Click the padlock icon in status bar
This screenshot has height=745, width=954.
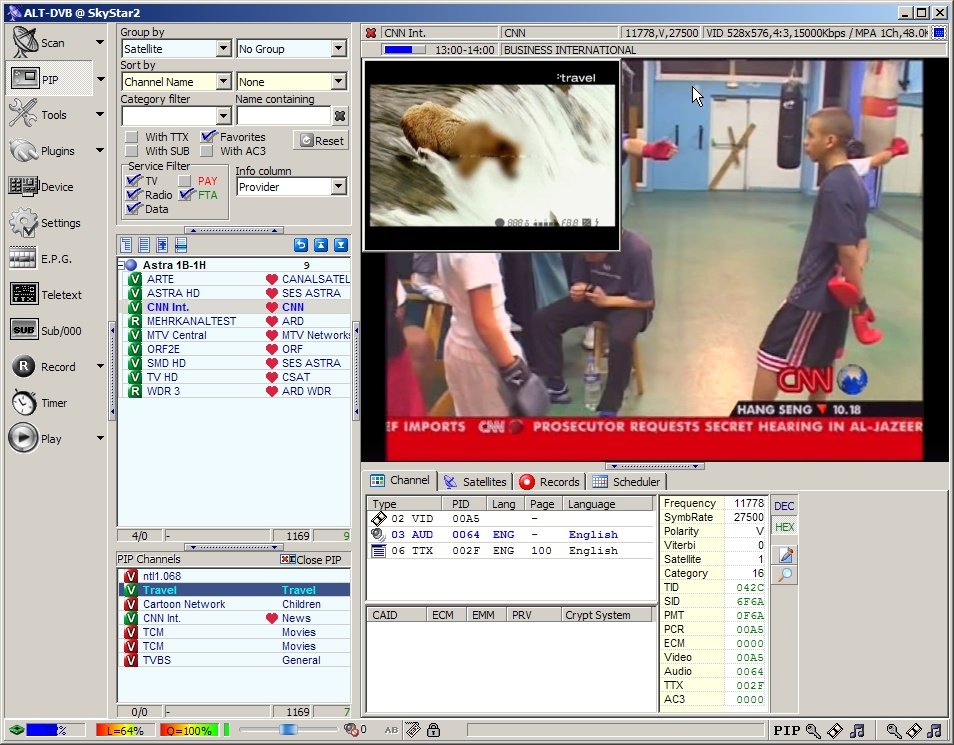433,730
